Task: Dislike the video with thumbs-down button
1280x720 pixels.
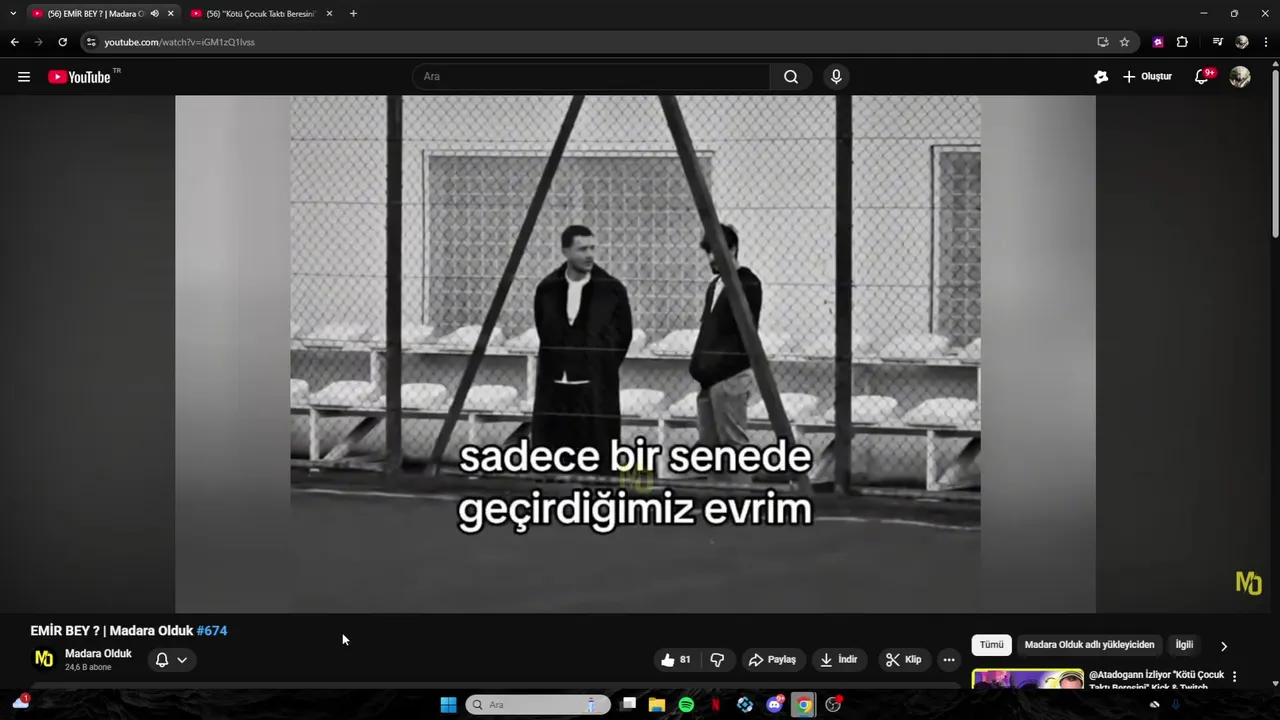Action: click(x=717, y=660)
